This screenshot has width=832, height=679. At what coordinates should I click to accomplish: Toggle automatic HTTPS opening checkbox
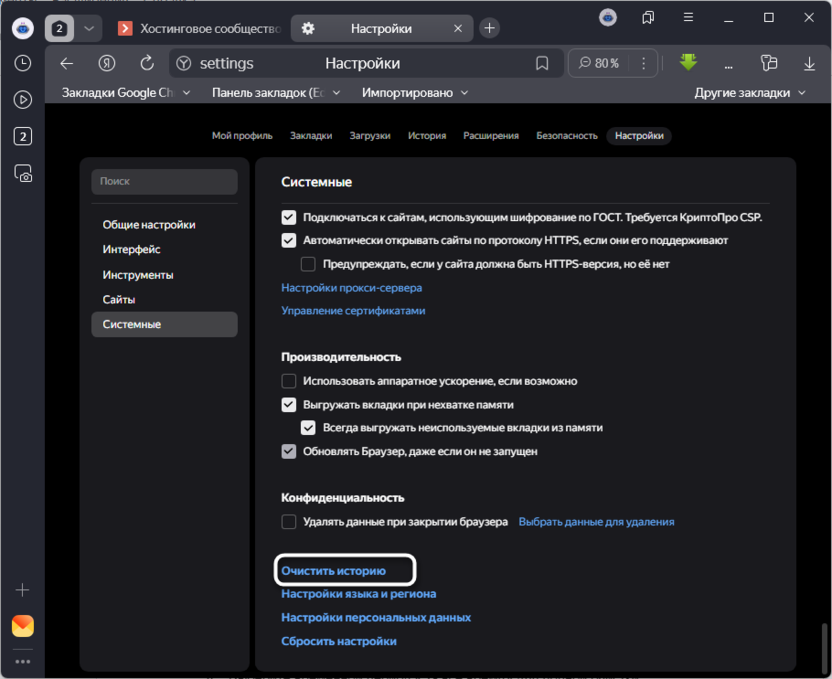[289, 240]
